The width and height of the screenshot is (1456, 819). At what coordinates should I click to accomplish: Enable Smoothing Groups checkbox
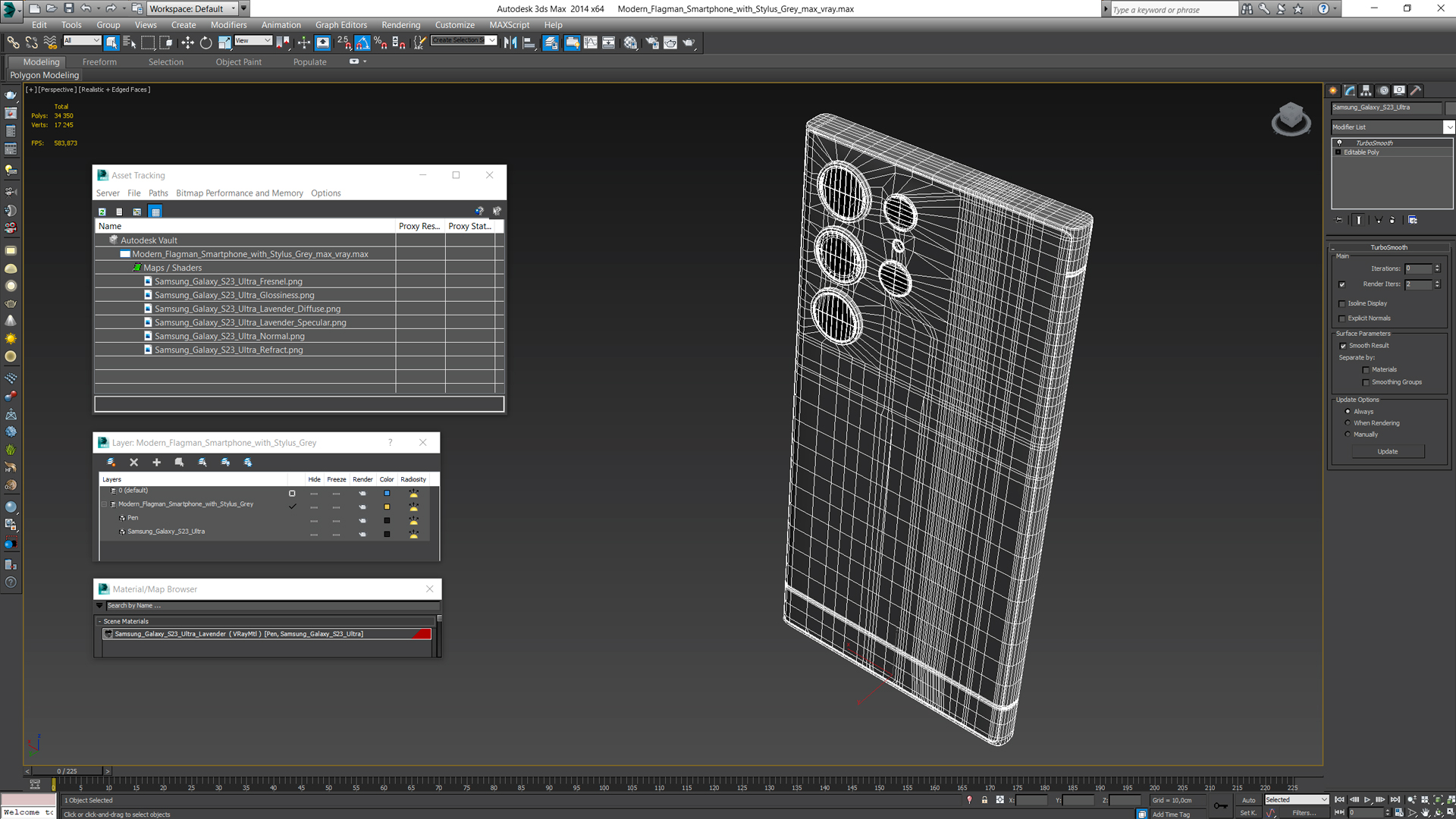click(x=1367, y=382)
